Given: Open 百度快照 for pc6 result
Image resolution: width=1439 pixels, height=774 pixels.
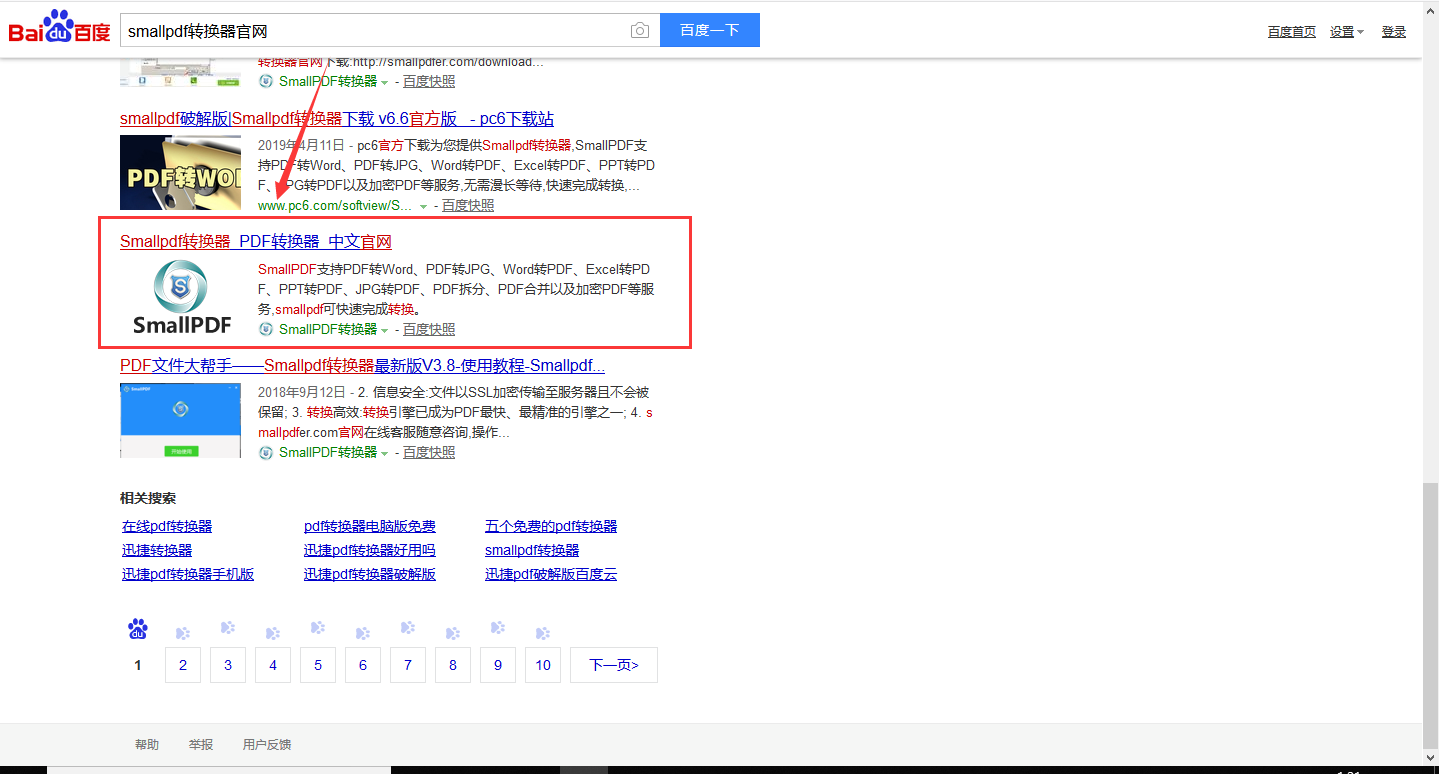Looking at the screenshot, I should click(468, 205).
